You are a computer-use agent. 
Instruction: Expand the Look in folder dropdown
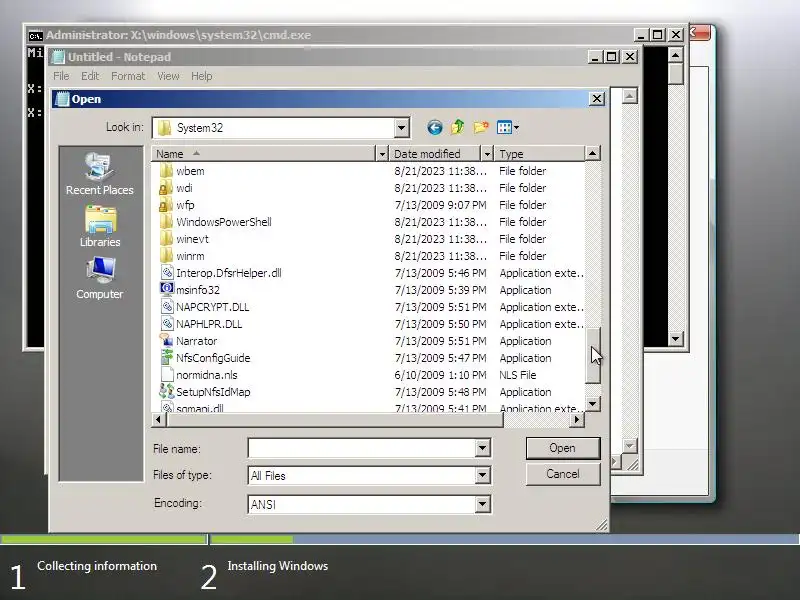[x=402, y=128]
